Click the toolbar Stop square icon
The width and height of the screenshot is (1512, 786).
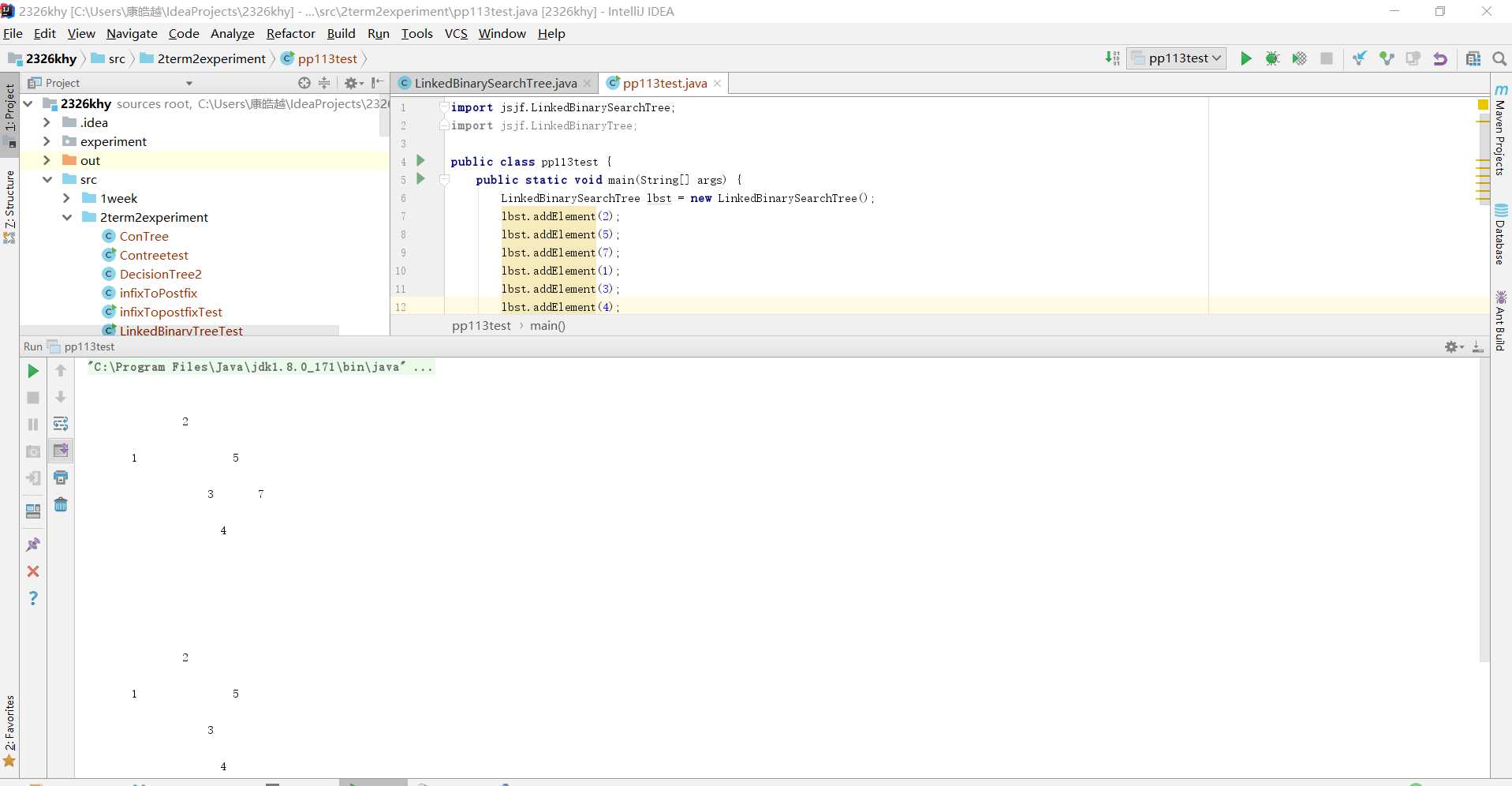click(x=1327, y=58)
